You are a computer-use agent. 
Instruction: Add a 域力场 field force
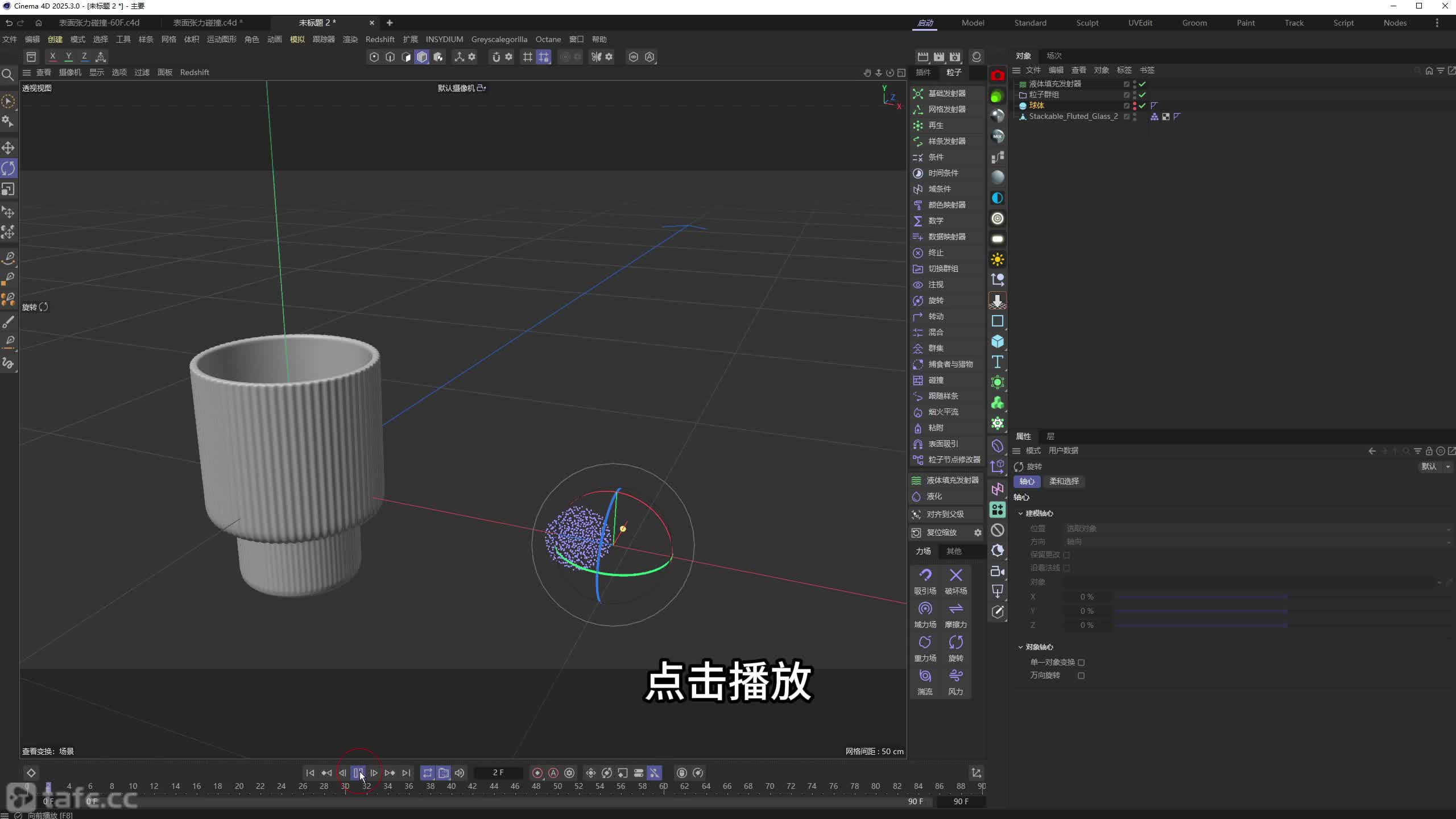pos(925,615)
